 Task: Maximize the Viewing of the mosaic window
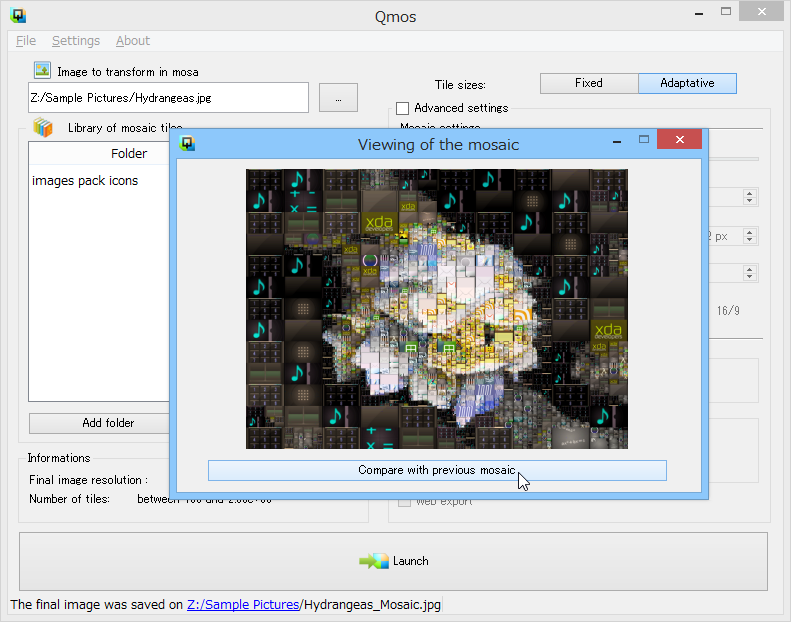(x=644, y=140)
